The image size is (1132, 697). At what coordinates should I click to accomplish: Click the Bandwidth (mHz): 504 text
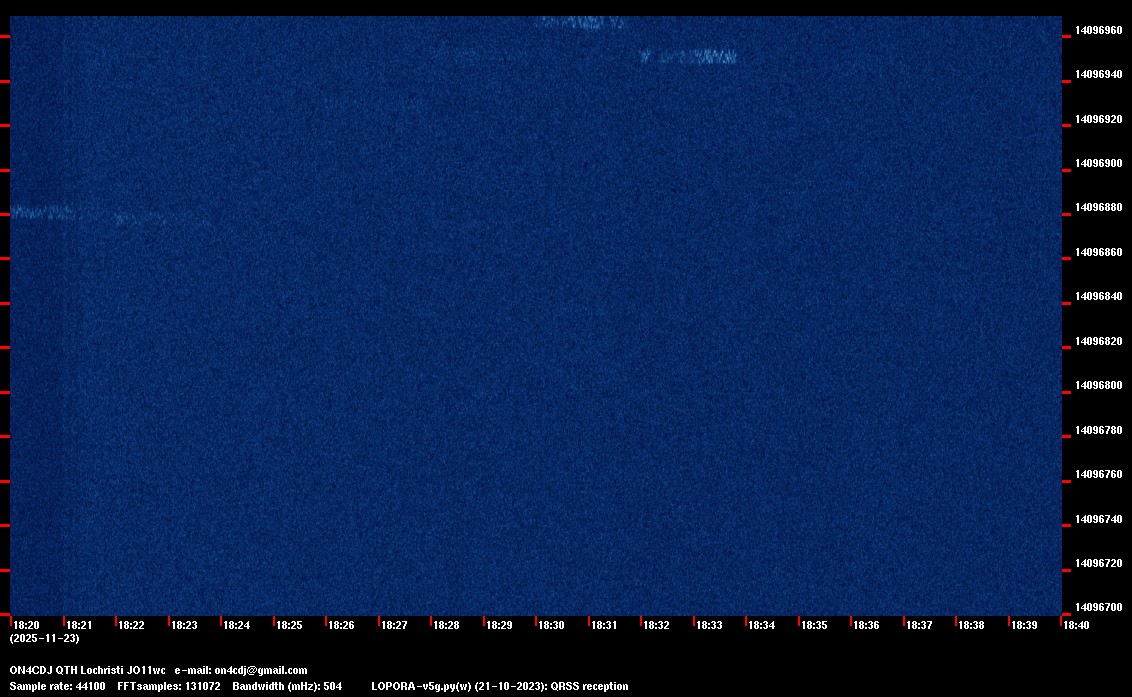(287, 686)
